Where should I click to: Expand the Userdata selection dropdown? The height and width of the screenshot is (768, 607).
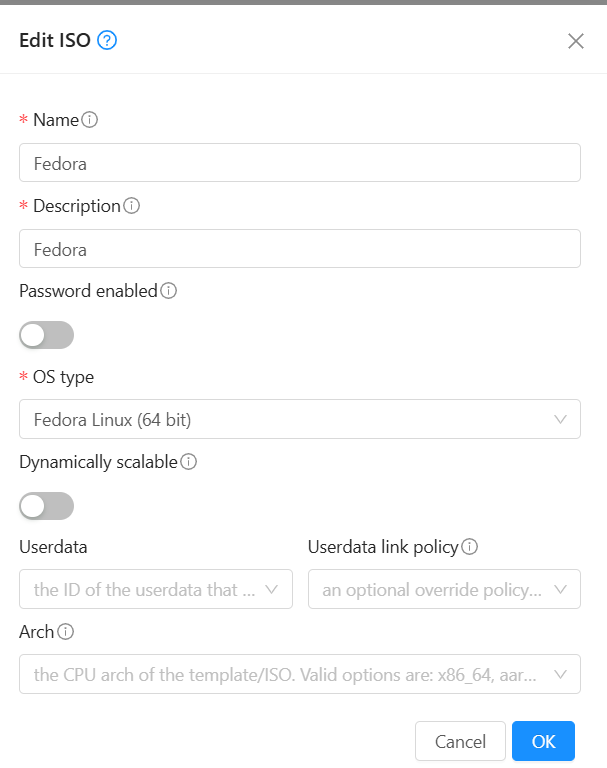click(156, 589)
